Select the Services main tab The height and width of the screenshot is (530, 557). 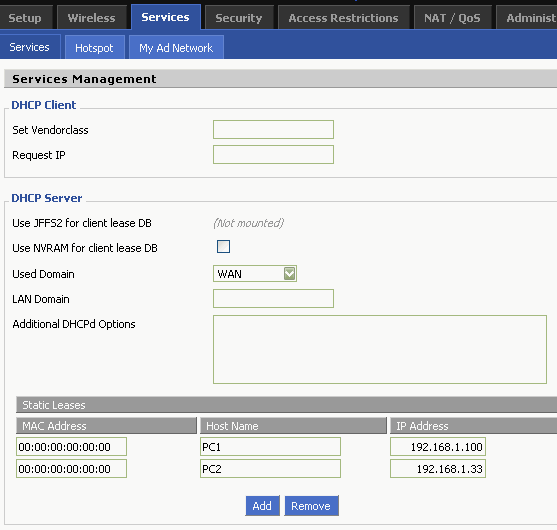(166, 17)
